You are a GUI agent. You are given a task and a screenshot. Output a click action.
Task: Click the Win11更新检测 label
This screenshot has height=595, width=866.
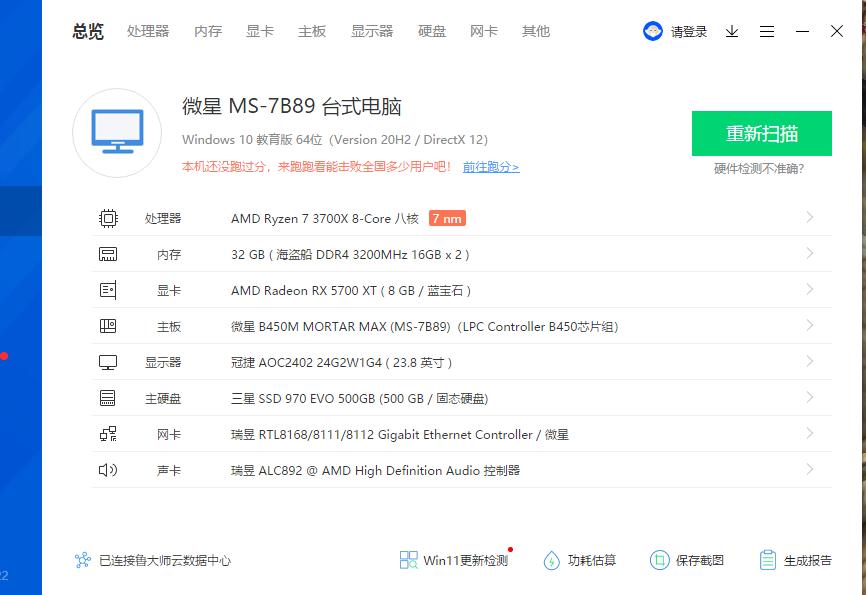[x=466, y=560]
